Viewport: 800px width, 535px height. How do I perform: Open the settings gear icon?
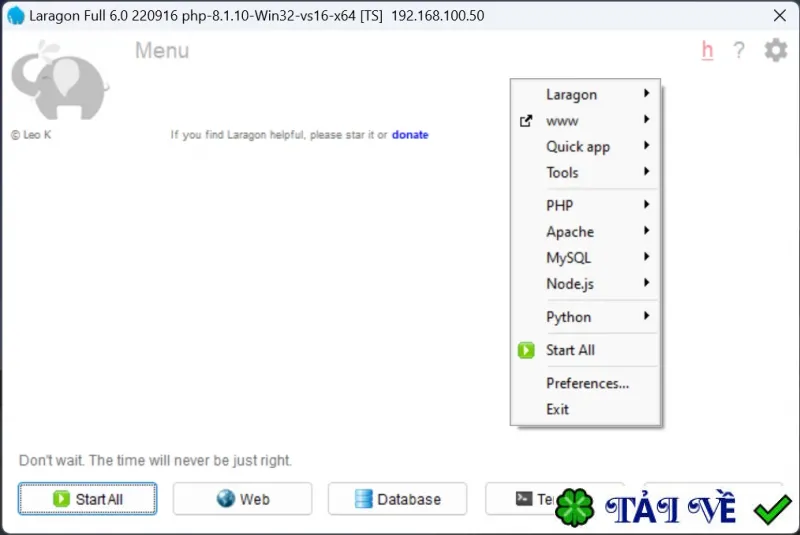pos(776,50)
